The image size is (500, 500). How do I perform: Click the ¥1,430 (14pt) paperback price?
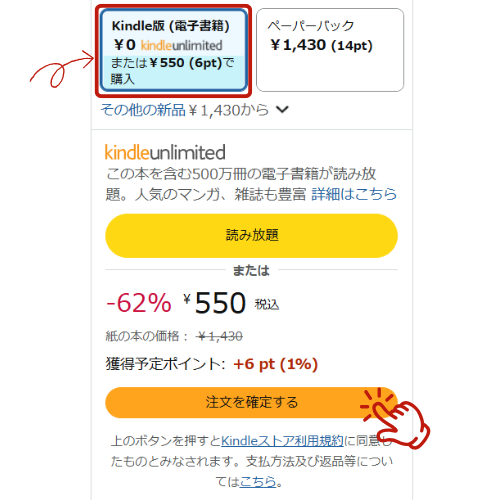coord(321,45)
